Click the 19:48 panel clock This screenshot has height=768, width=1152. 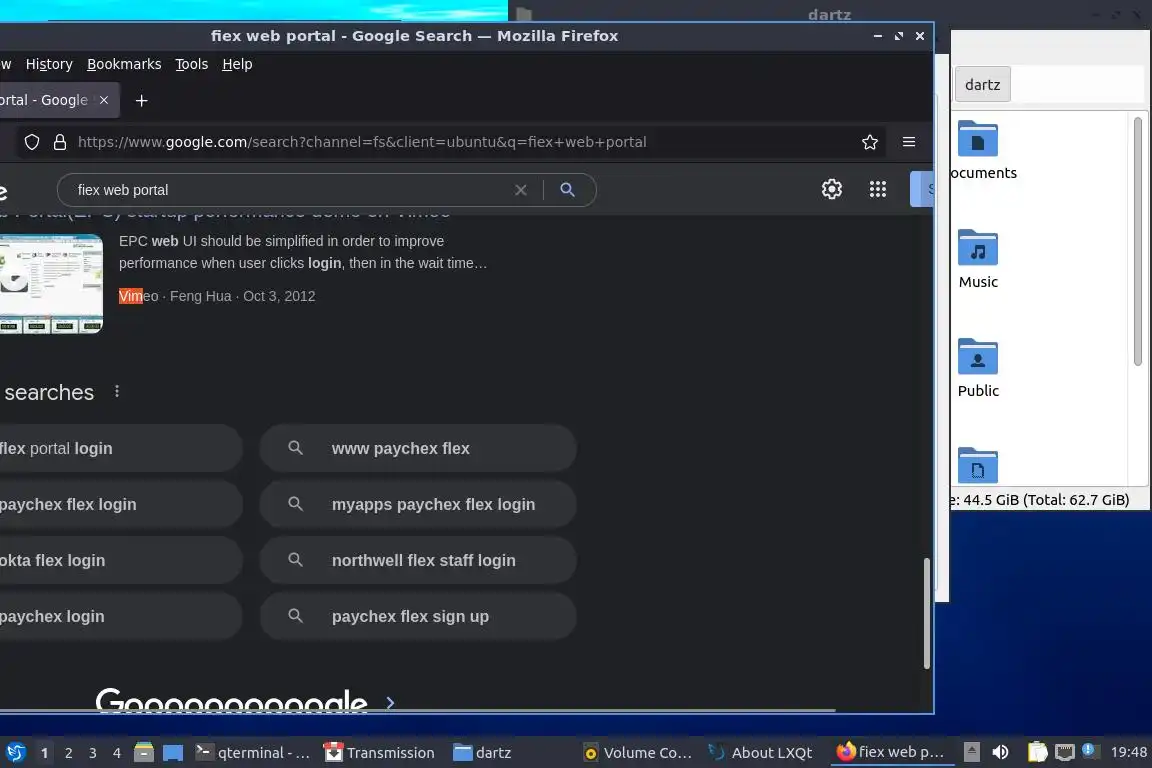[x=1128, y=752]
